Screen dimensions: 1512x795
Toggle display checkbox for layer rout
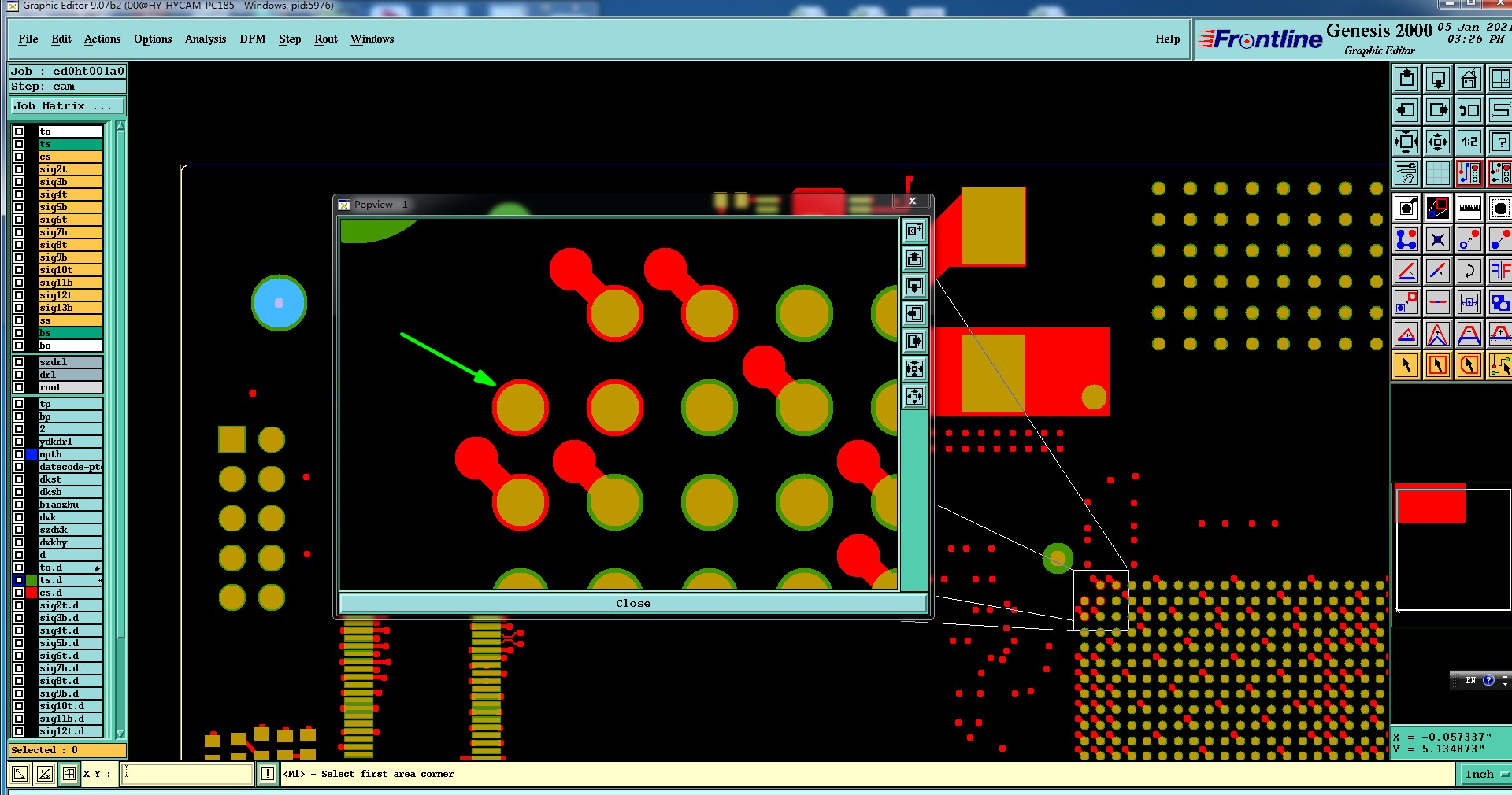click(x=19, y=387)
